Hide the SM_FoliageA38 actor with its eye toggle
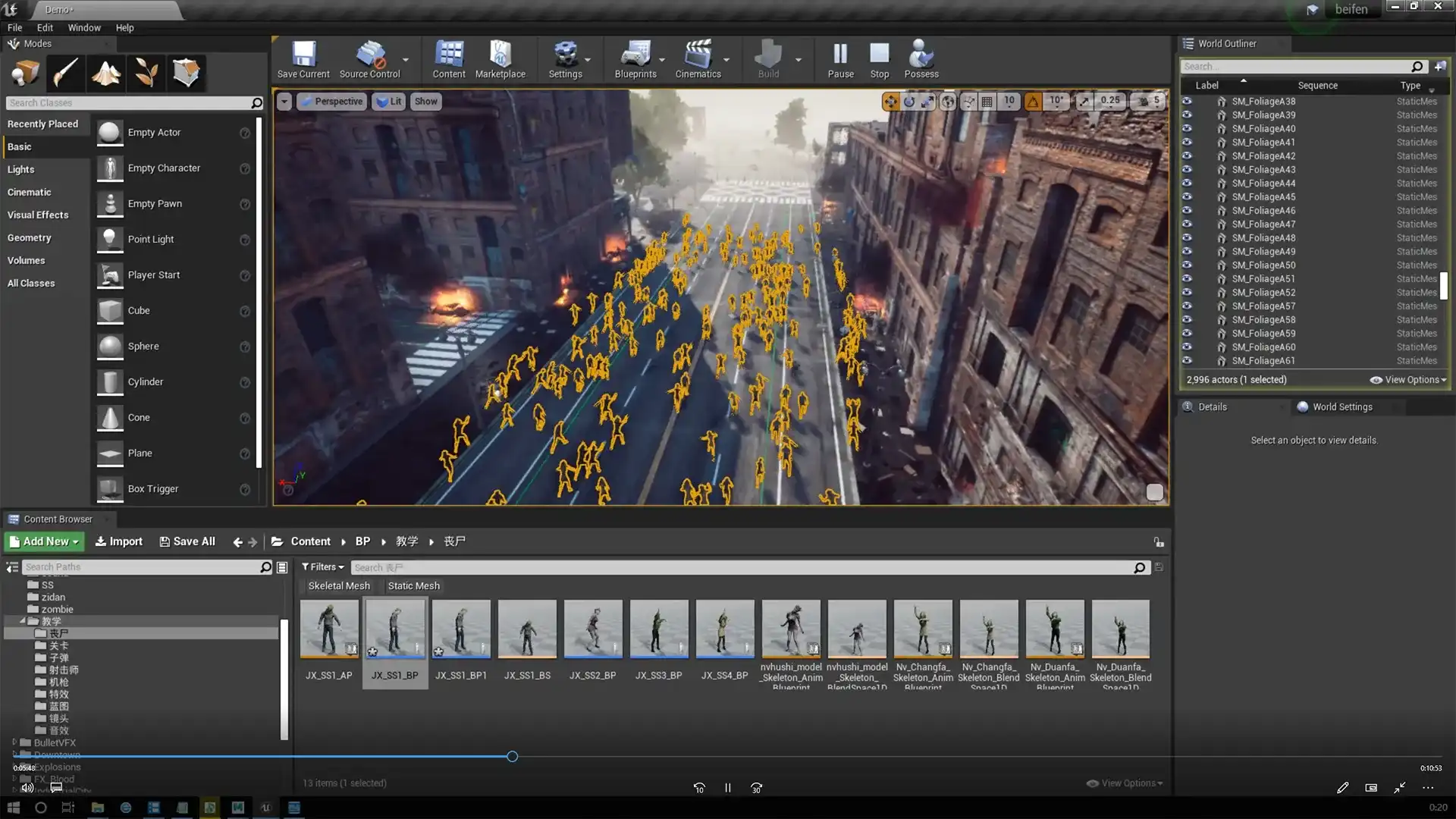 click(x=1187, y=101)
